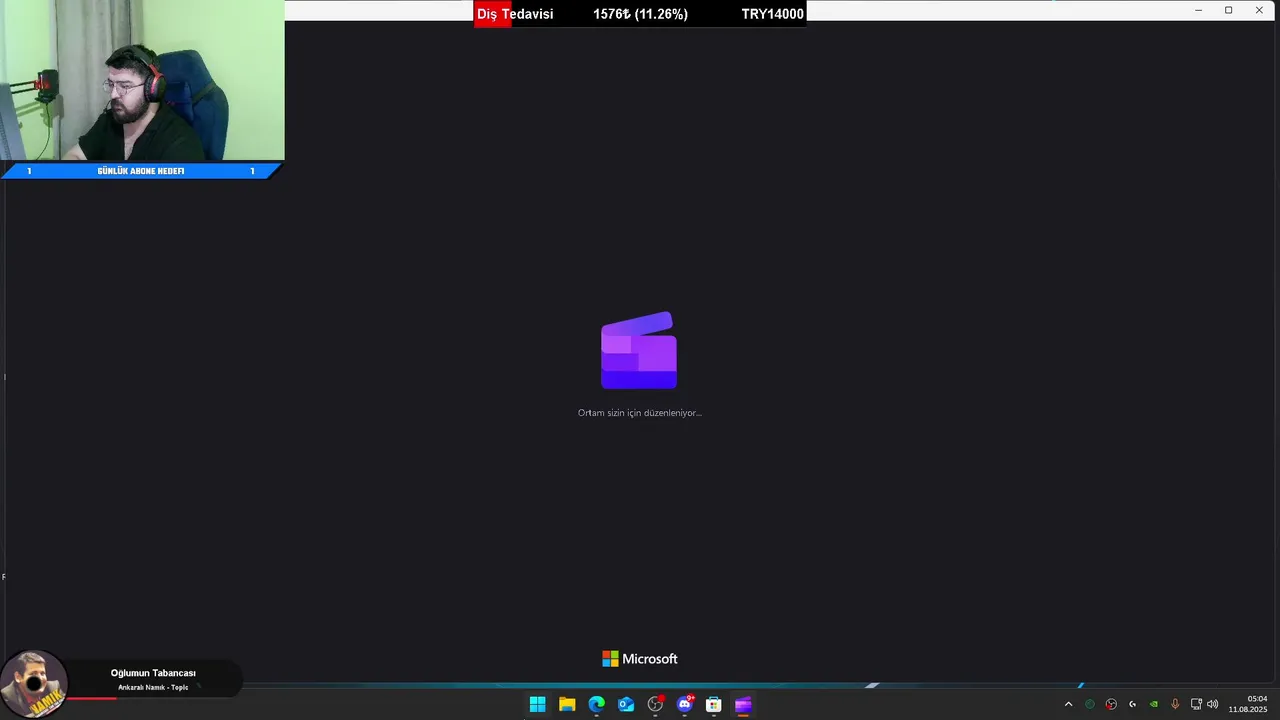The height and width of the screenshot is (720, 1280).
Task: Click the album art thumbnail
Action: pyautogui.click(x=34, y=684)
